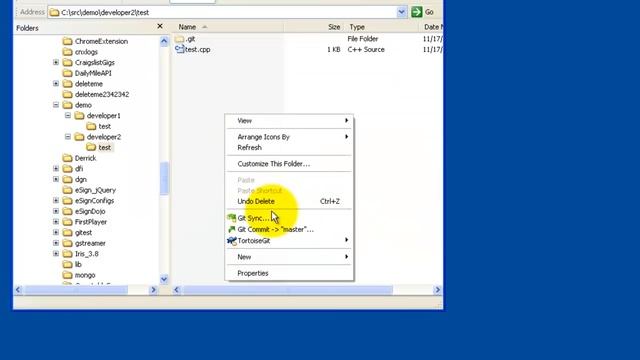This screenshot has height=360, width=640.
Task: Click the Git Commit arrow icon
Action: point(231,229)
